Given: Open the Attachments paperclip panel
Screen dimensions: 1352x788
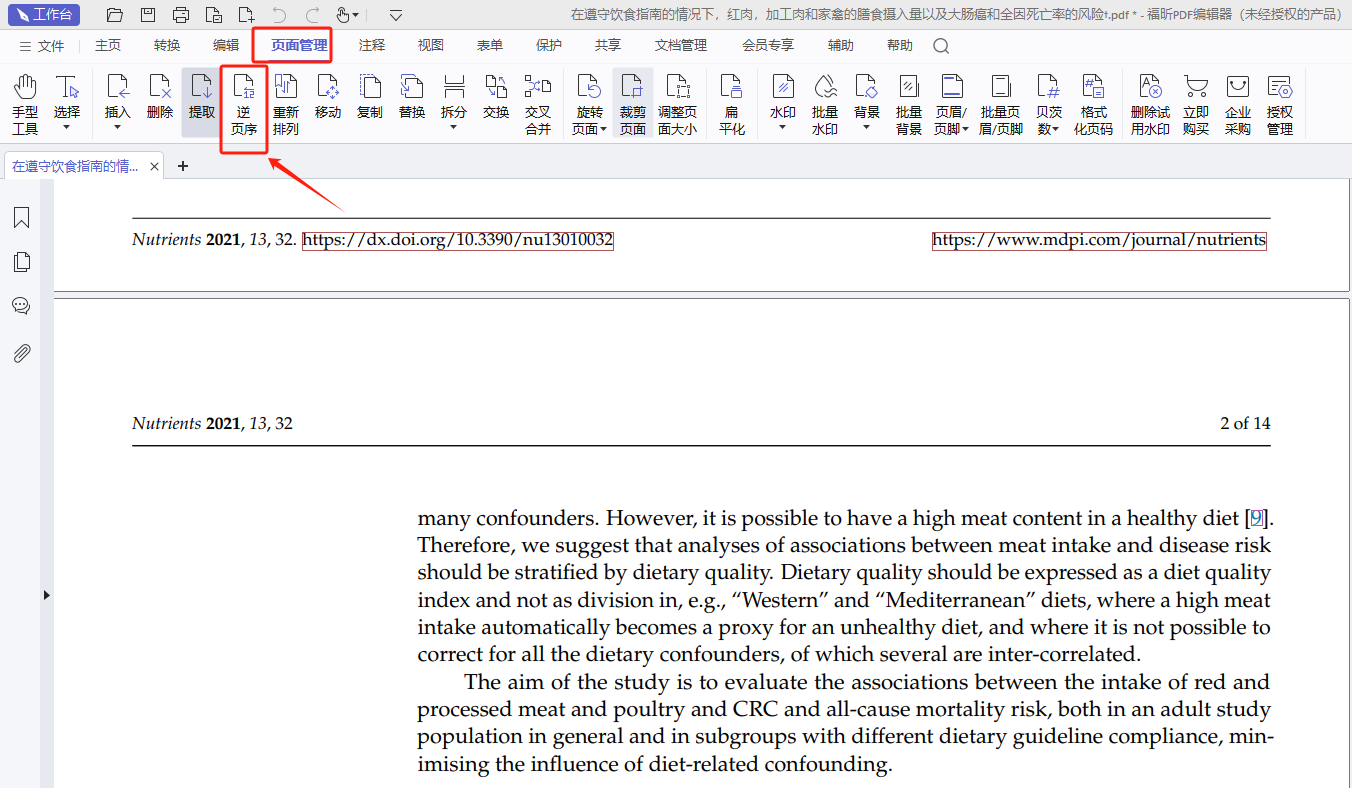Looking at the screenshot, I should (21, 353).
